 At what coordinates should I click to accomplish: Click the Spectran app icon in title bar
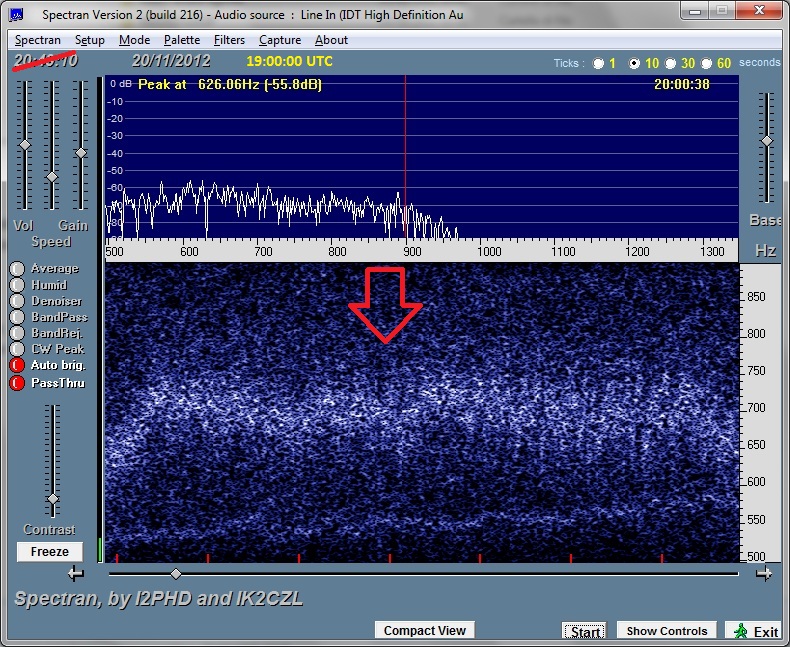point(19,14)
